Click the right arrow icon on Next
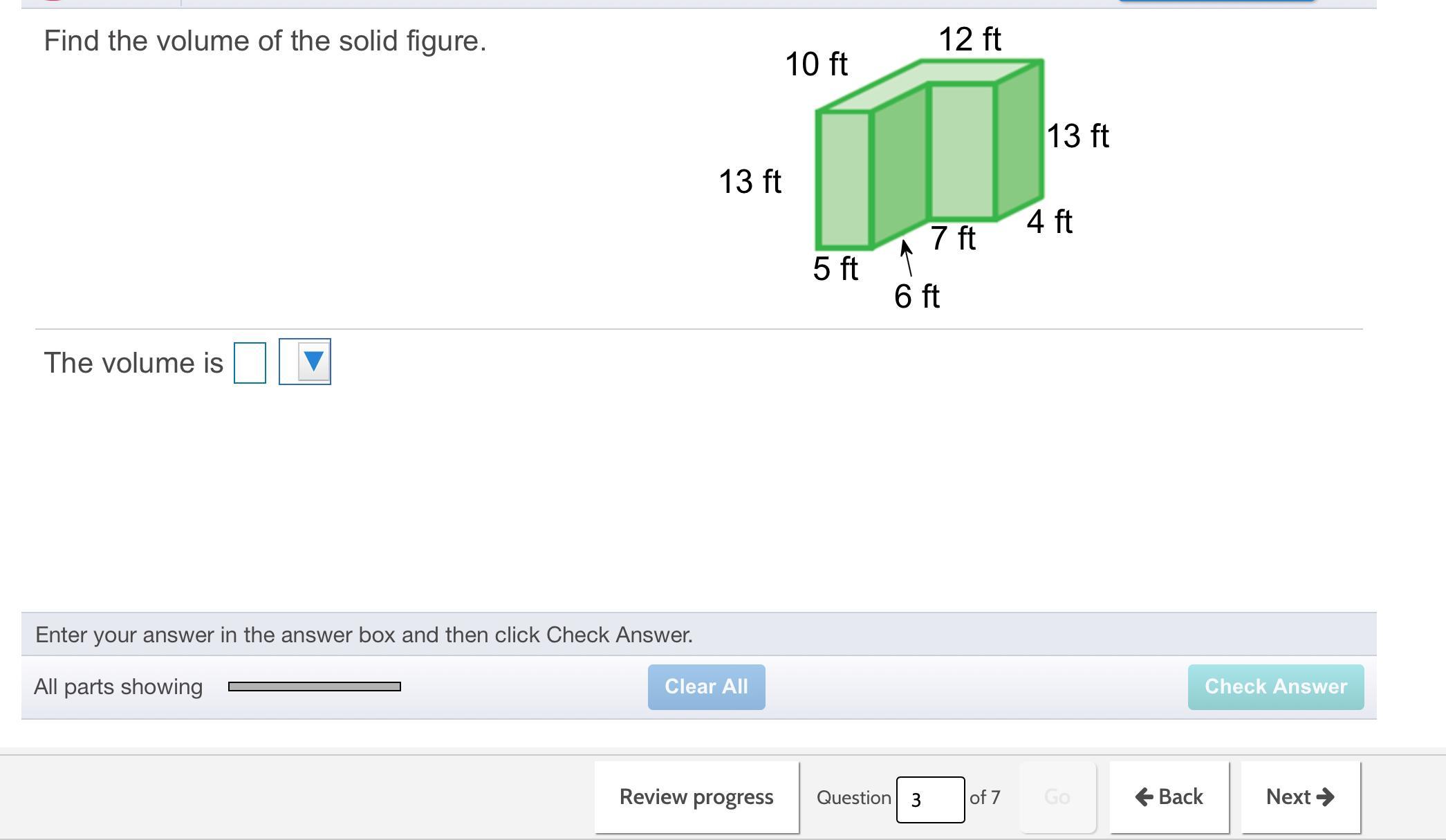Image resolution: width=1446 pixels, height=840 pixels. tap(1325, 797)
